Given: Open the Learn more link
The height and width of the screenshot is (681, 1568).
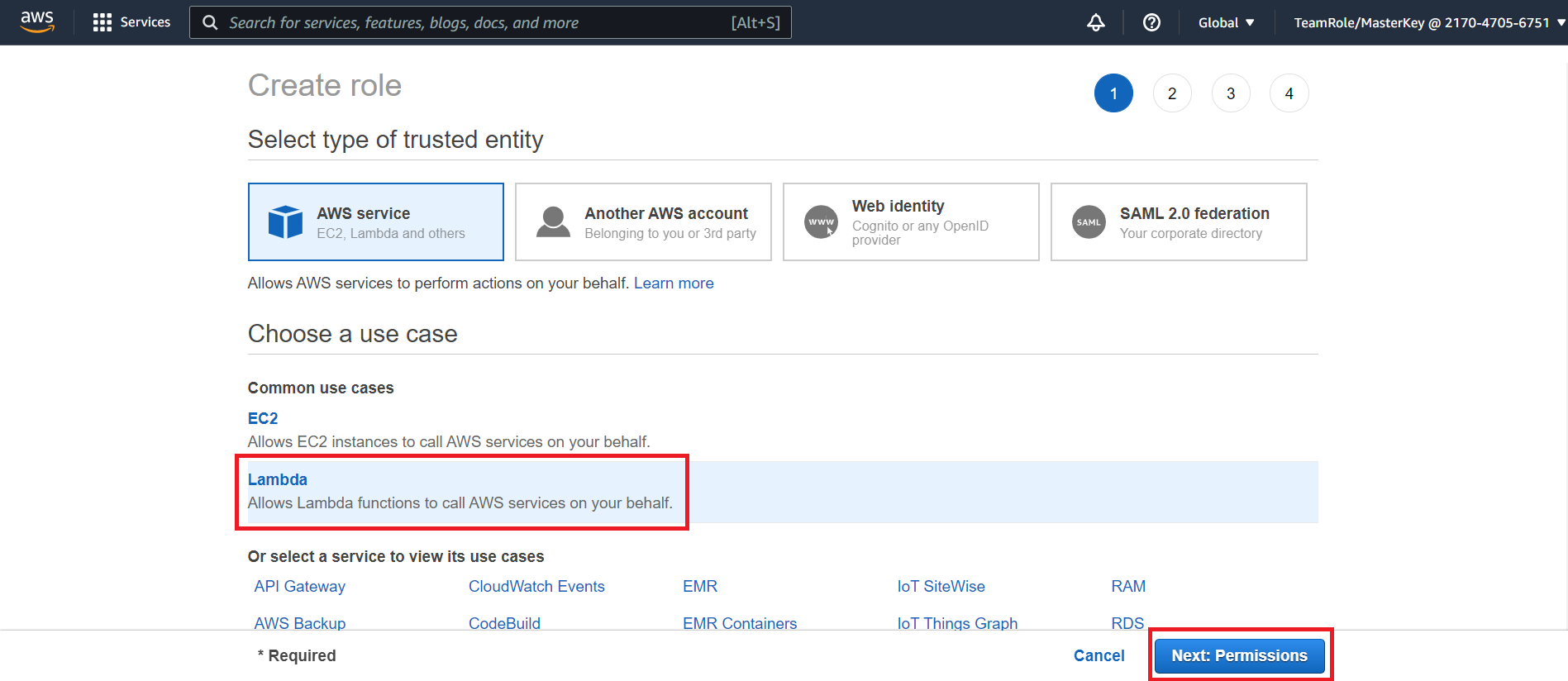Looking at the screenshot, I should pos(674,283).
